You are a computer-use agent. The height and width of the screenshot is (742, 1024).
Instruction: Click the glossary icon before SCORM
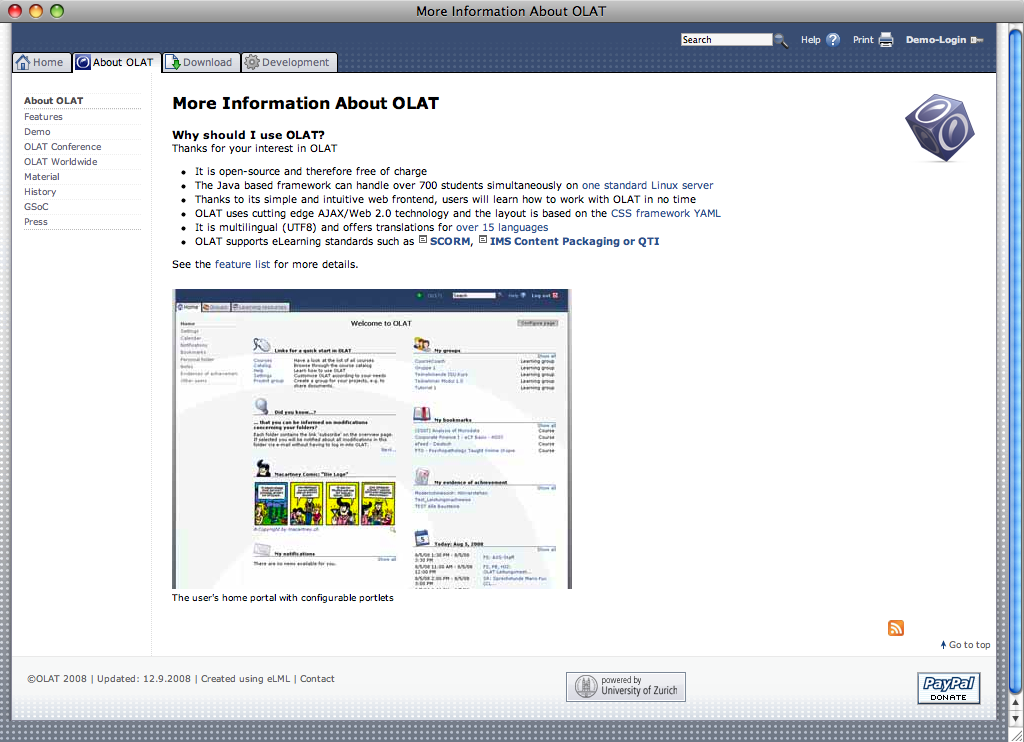(423, 239)
